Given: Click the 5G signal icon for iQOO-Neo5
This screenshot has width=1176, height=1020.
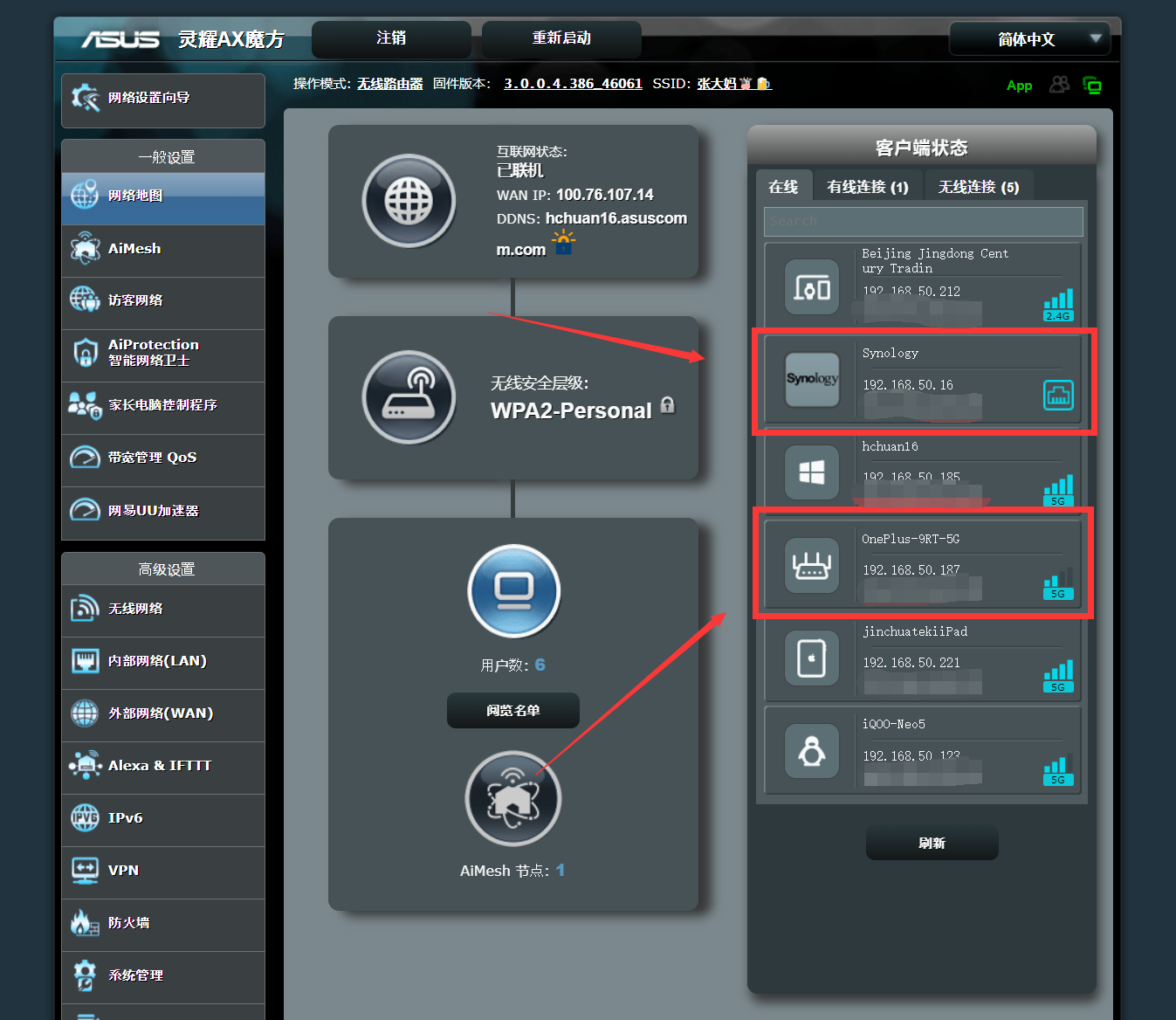Looking at the screenshot, I should click(1058, 769).
